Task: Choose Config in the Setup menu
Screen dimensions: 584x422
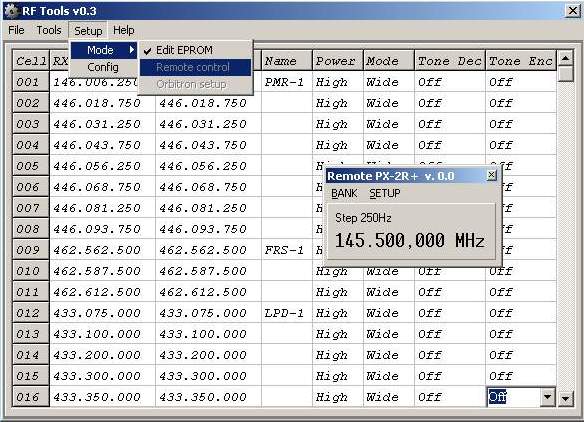Action: tap(103, 67)
